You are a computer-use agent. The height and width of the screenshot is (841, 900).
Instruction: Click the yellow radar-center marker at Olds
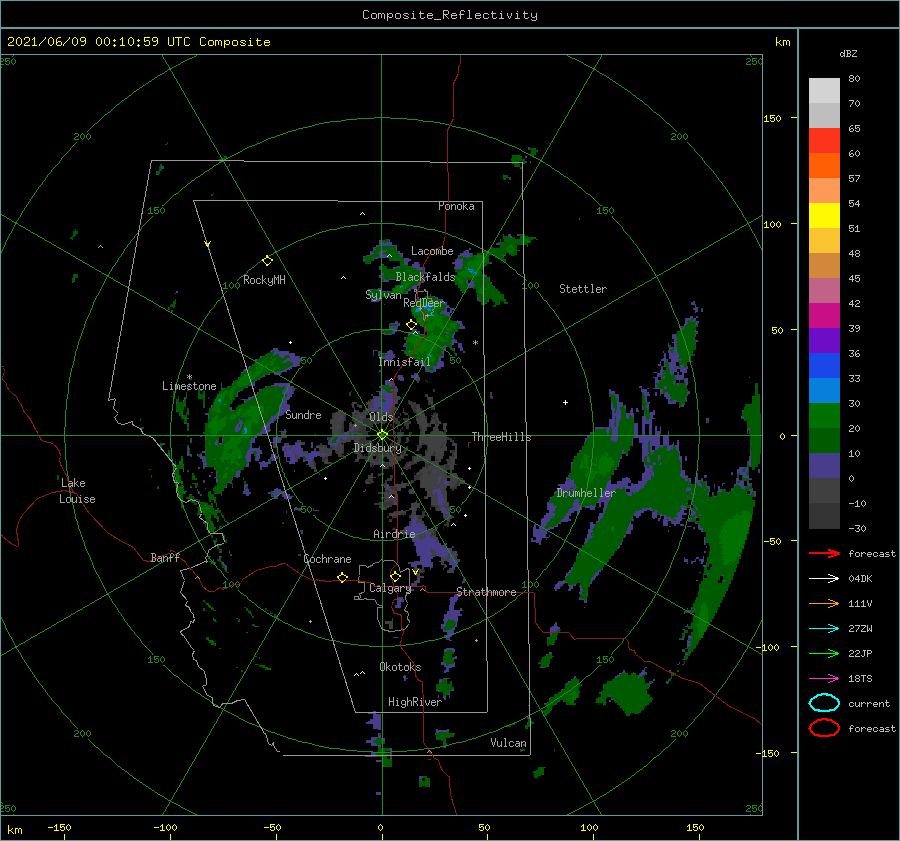382,435
